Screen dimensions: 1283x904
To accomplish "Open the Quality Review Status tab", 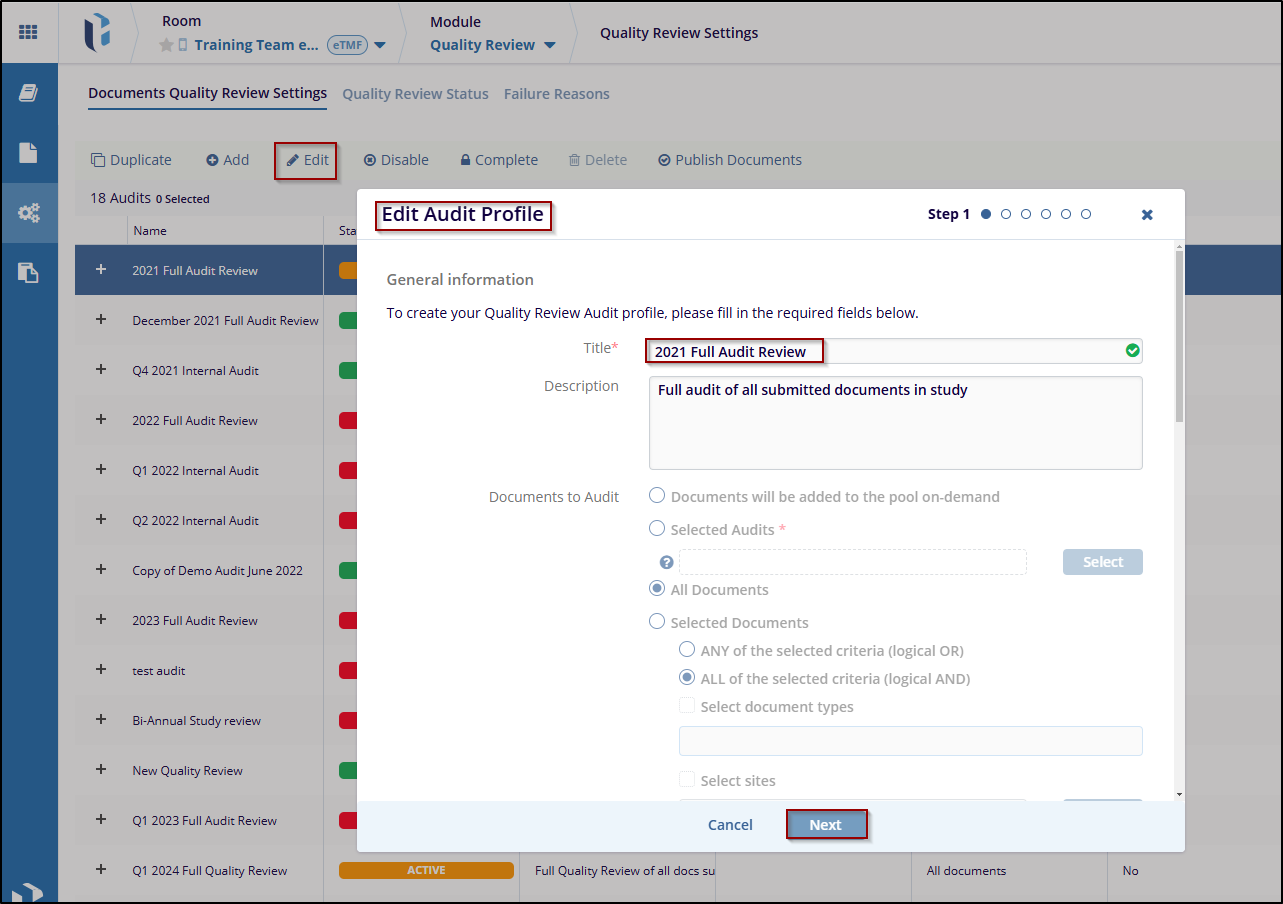I will coord(415,94).
